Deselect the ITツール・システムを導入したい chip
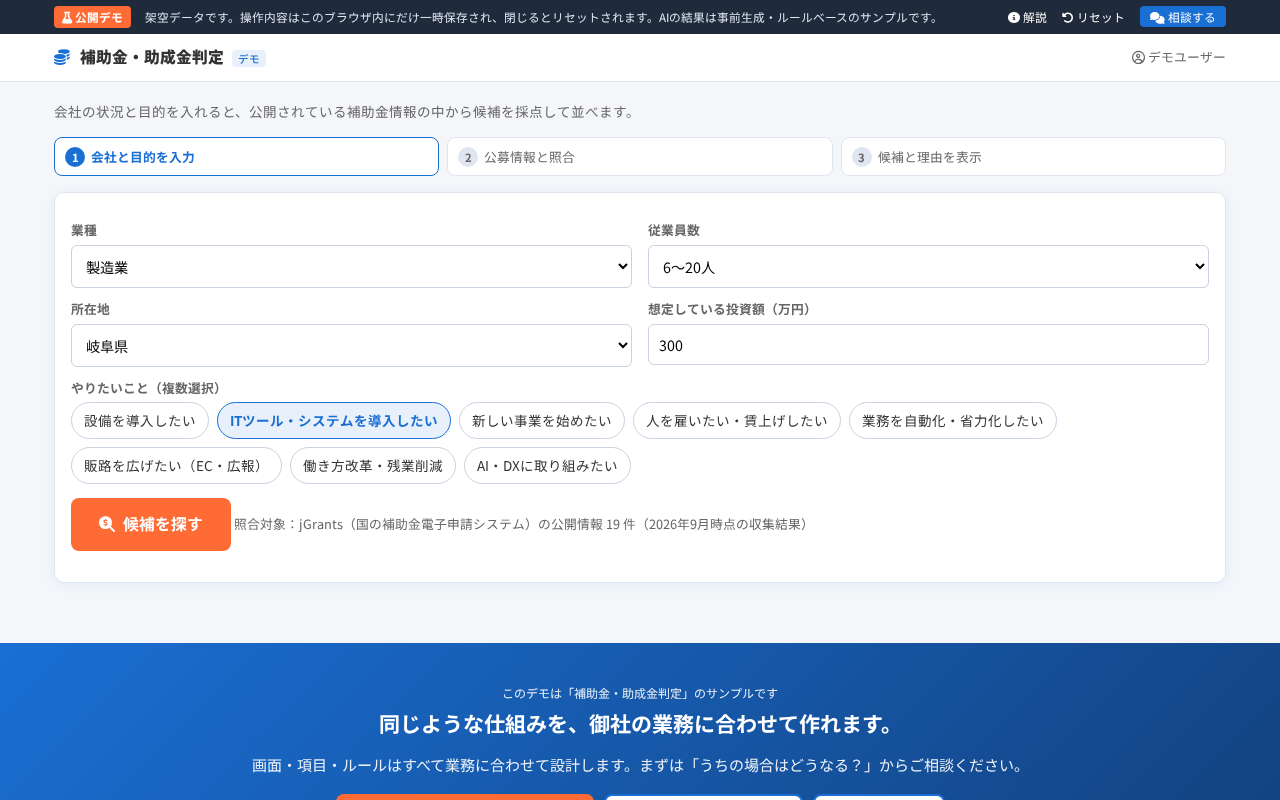The height and width of the screenshot is (800, 1280). pos(334,421)
